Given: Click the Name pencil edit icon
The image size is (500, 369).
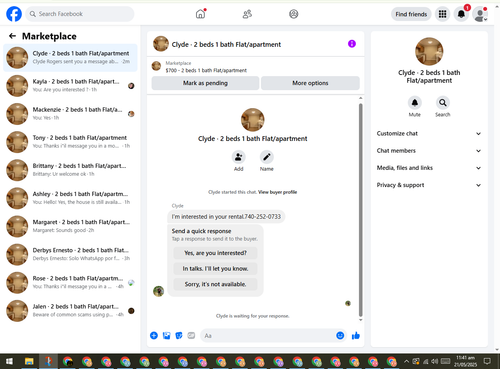Looking at the screenshot, I should [x=267, y=157].
